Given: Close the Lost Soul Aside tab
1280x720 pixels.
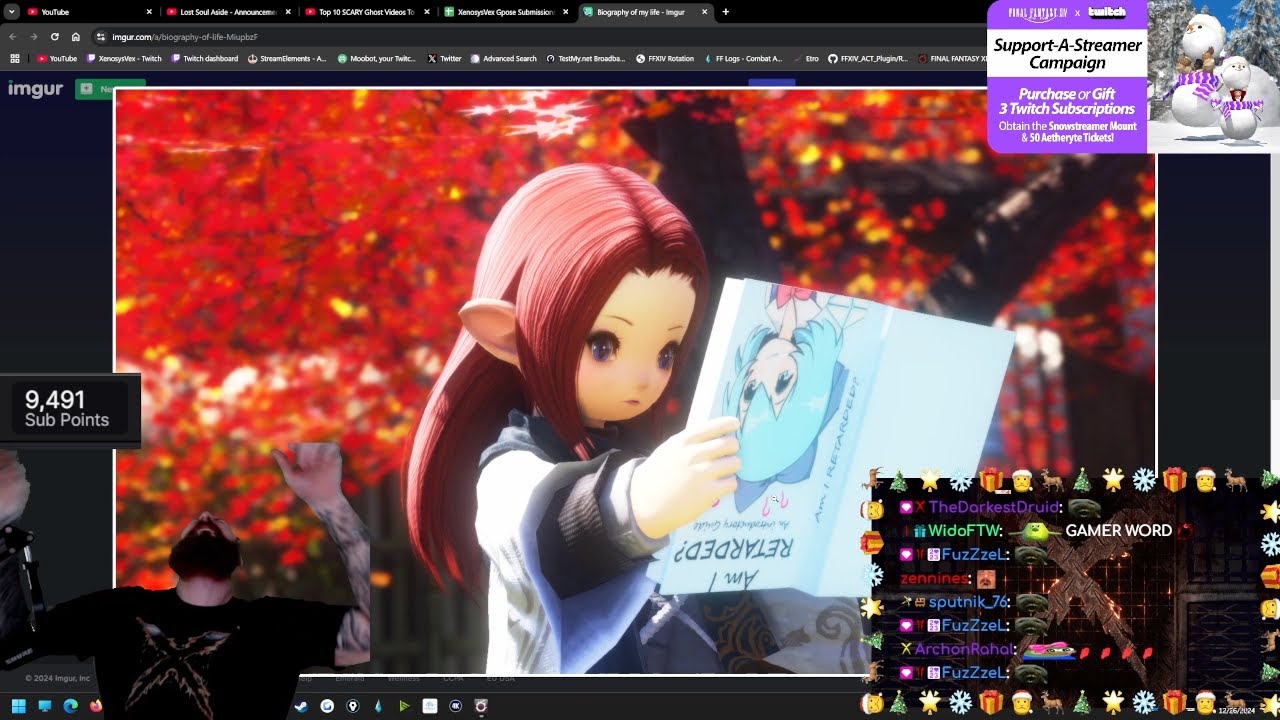Looking at the screenshot, I should pos(289,12).
